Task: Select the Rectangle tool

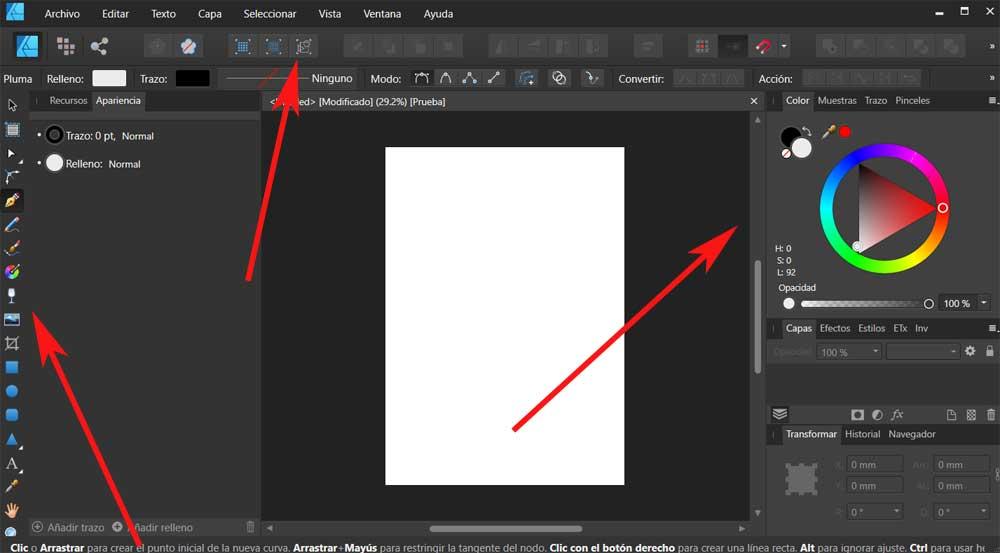Action: (12, 367)
